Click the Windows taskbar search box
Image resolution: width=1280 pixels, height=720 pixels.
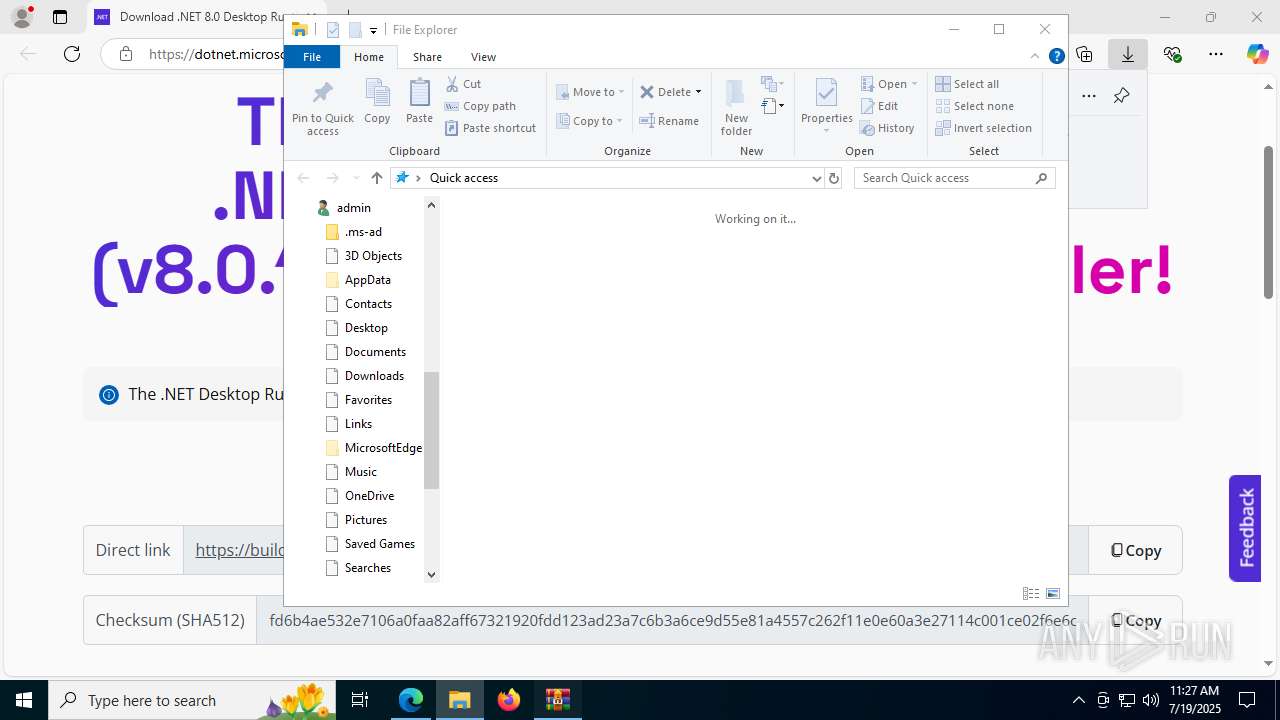coord(190,700)
